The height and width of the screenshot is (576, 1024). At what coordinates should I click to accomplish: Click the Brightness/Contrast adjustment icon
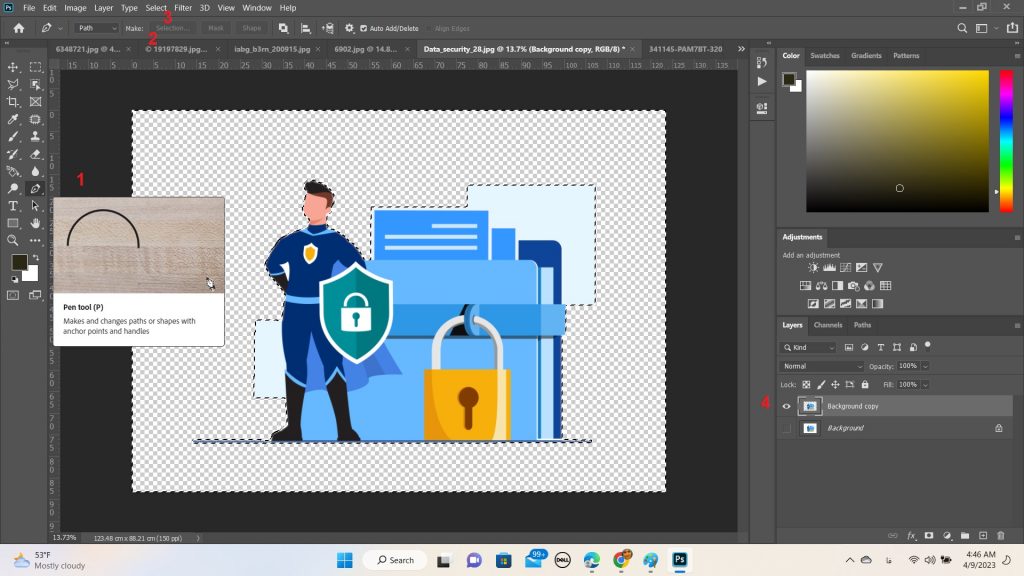pos(814,268)
